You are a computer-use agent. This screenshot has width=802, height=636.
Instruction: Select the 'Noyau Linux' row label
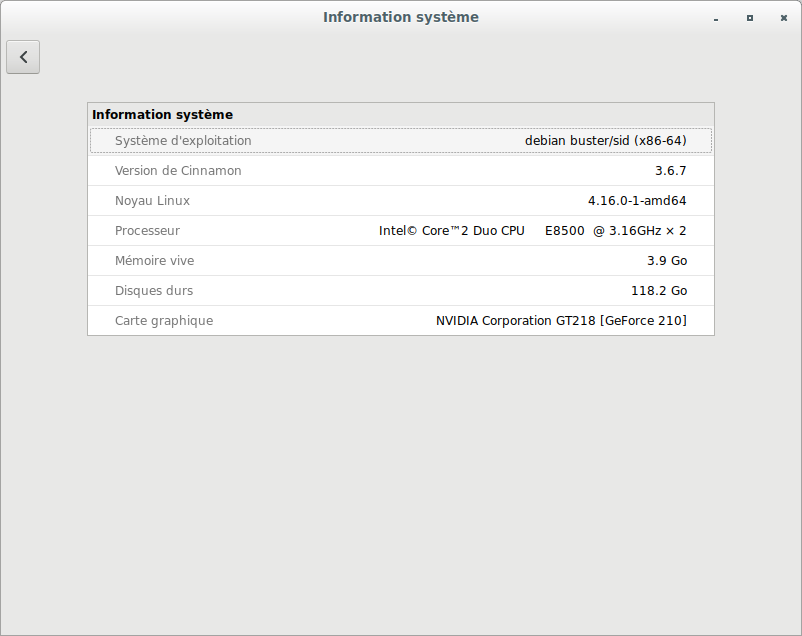(152, 201)
